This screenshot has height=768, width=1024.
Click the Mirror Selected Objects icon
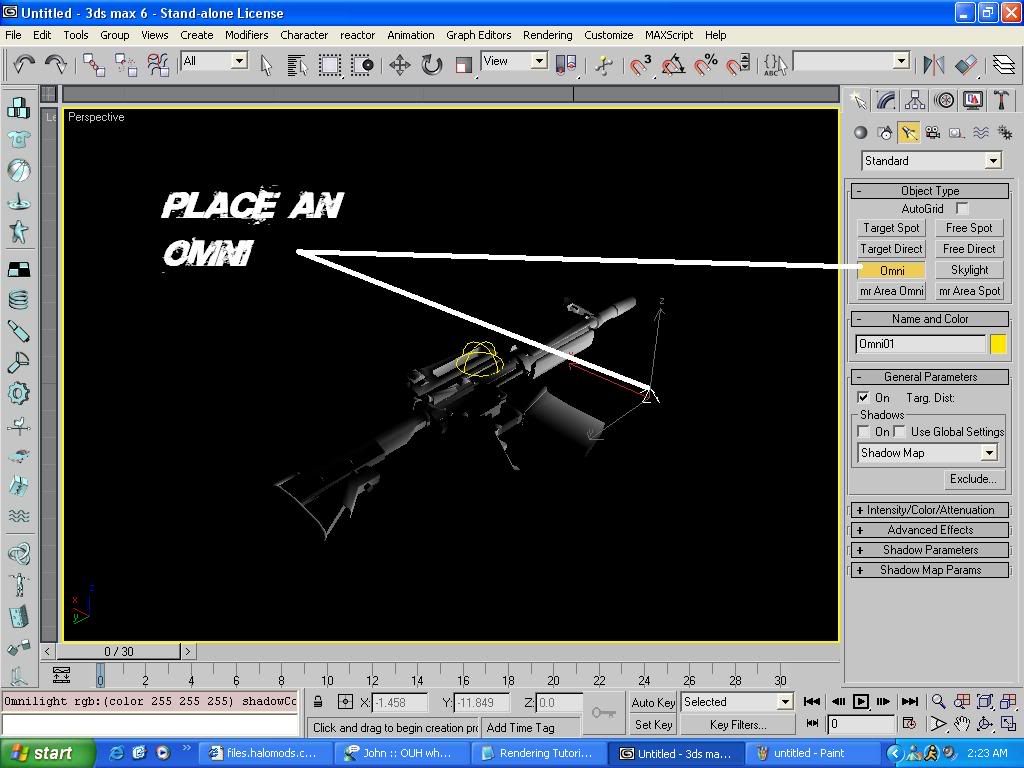tap(934, 65)
